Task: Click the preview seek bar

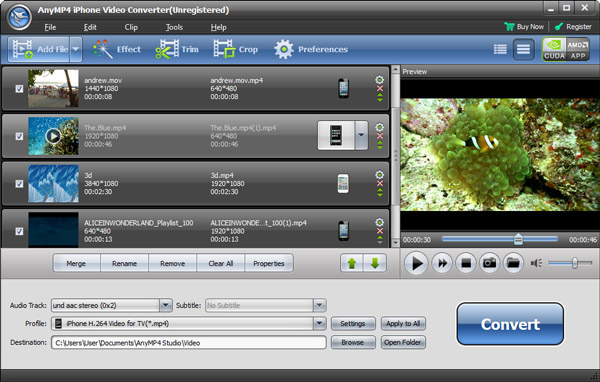Action: pyautogui.click(x=500, y=239)
